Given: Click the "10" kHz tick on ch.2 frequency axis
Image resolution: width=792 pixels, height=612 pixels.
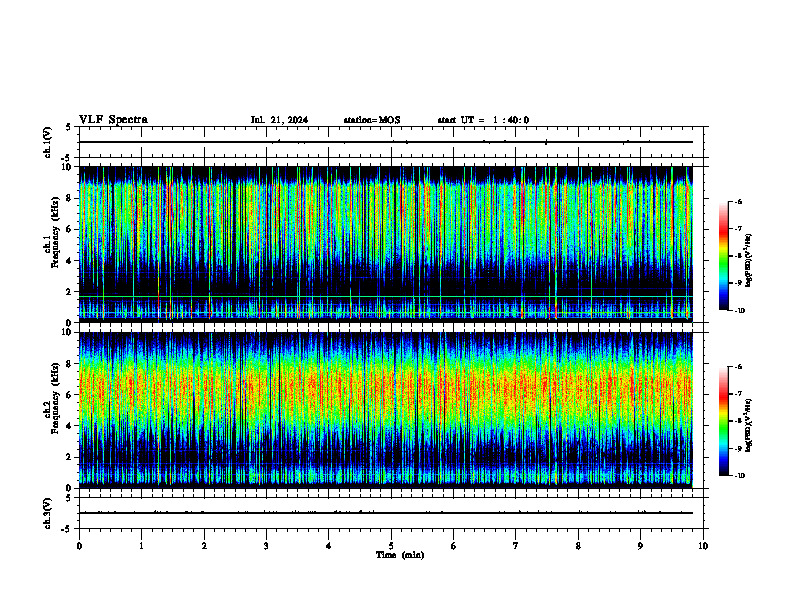Looking at the screenshot, I should (69, 332).
